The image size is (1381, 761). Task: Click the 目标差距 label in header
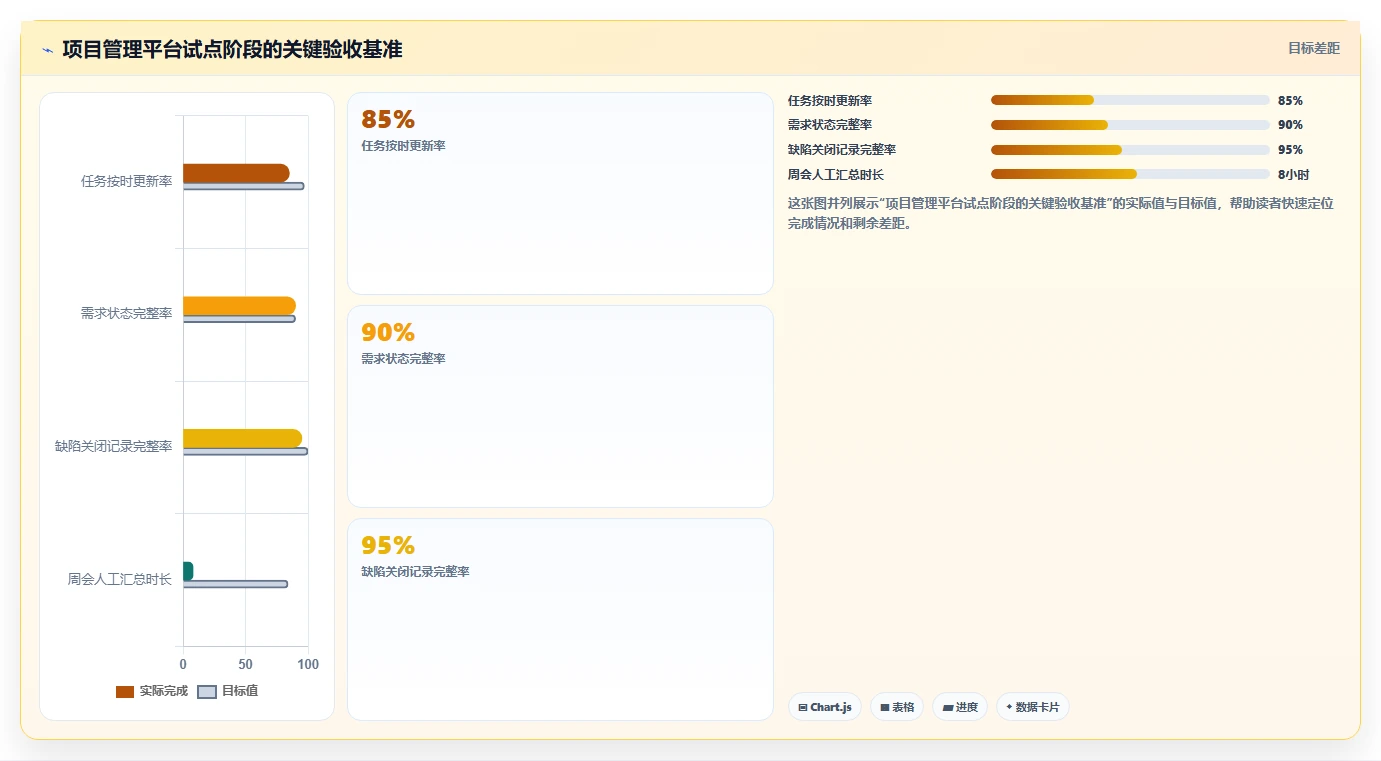point(1313,48)
